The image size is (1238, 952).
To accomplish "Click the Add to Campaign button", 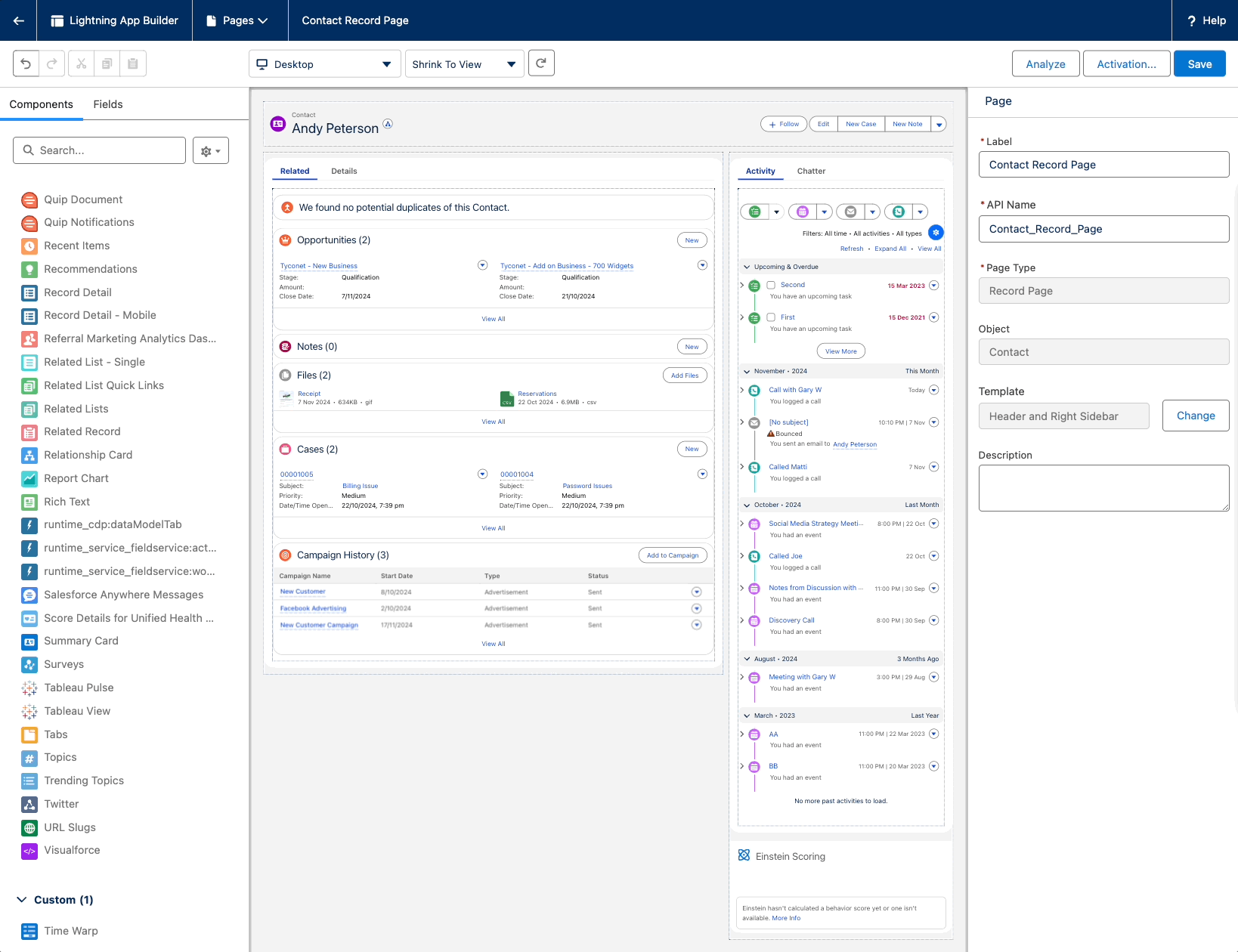I will (x=673, y=555).
